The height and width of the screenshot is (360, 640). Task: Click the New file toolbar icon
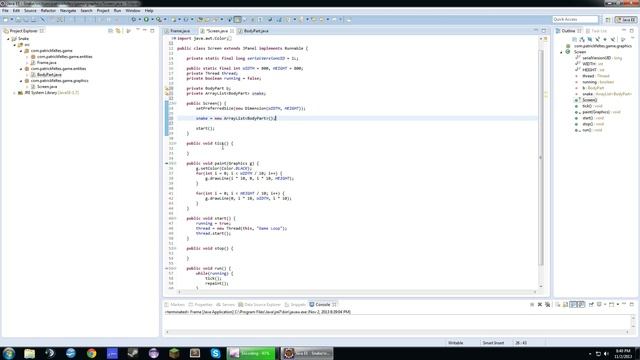(x=5, y=19)
